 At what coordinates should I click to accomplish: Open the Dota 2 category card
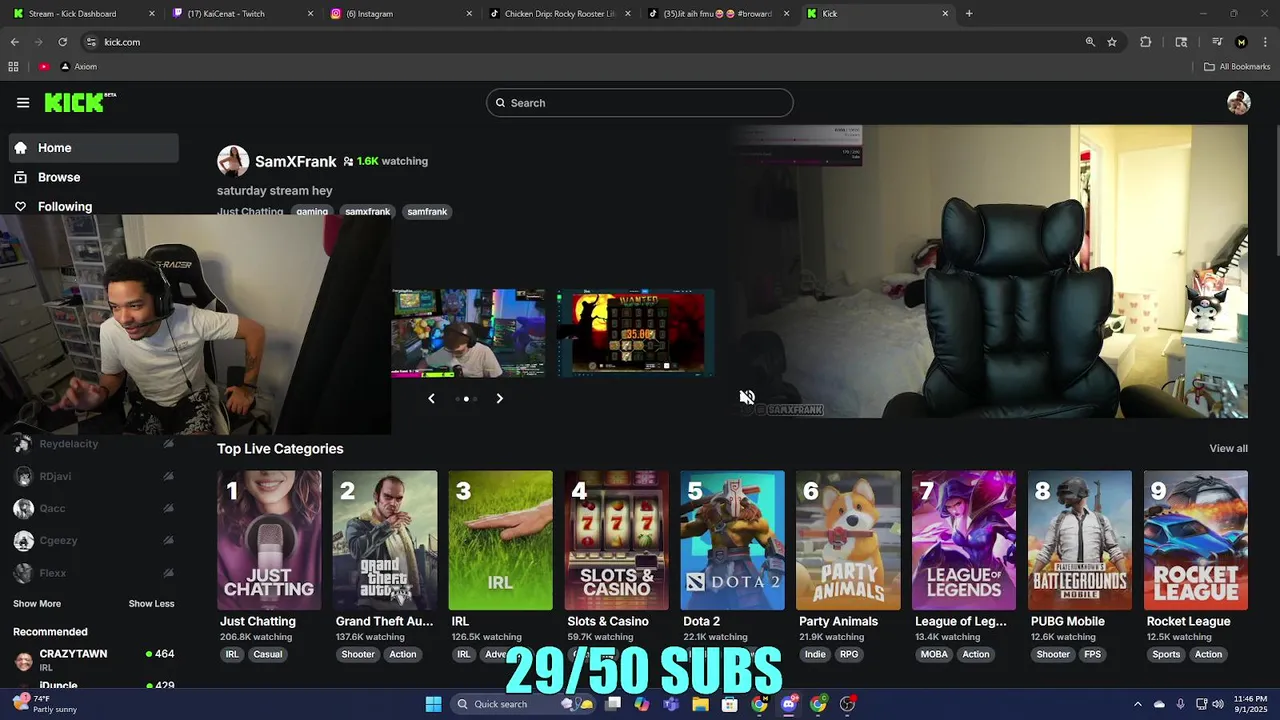[x=732, y=540]
